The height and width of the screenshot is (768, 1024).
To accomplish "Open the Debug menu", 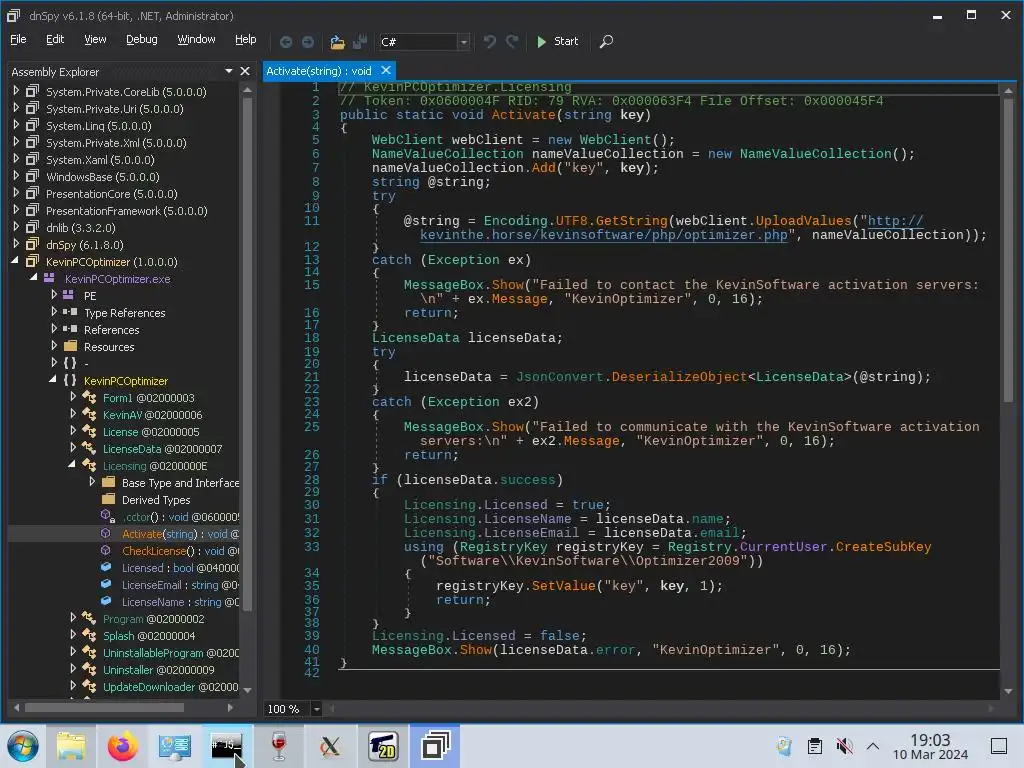I will pyautogui.click(x=142, y=39).
